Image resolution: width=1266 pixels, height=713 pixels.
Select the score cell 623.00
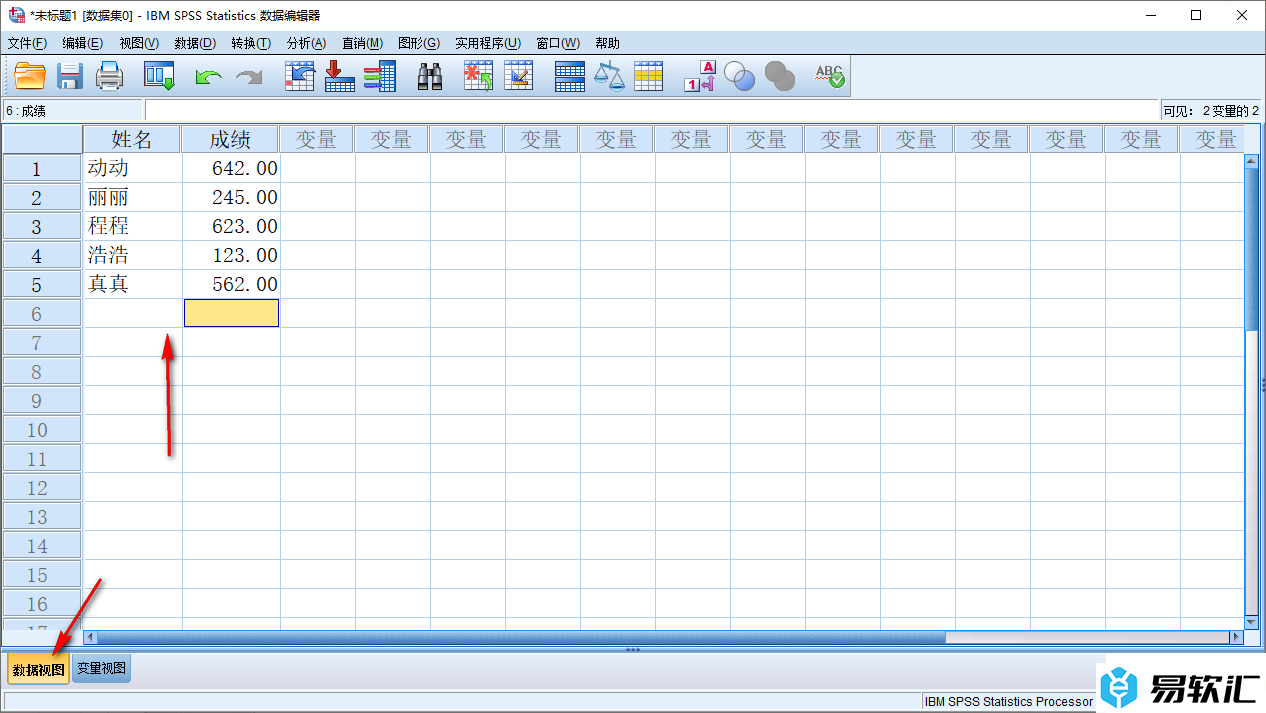coord(231,226)
